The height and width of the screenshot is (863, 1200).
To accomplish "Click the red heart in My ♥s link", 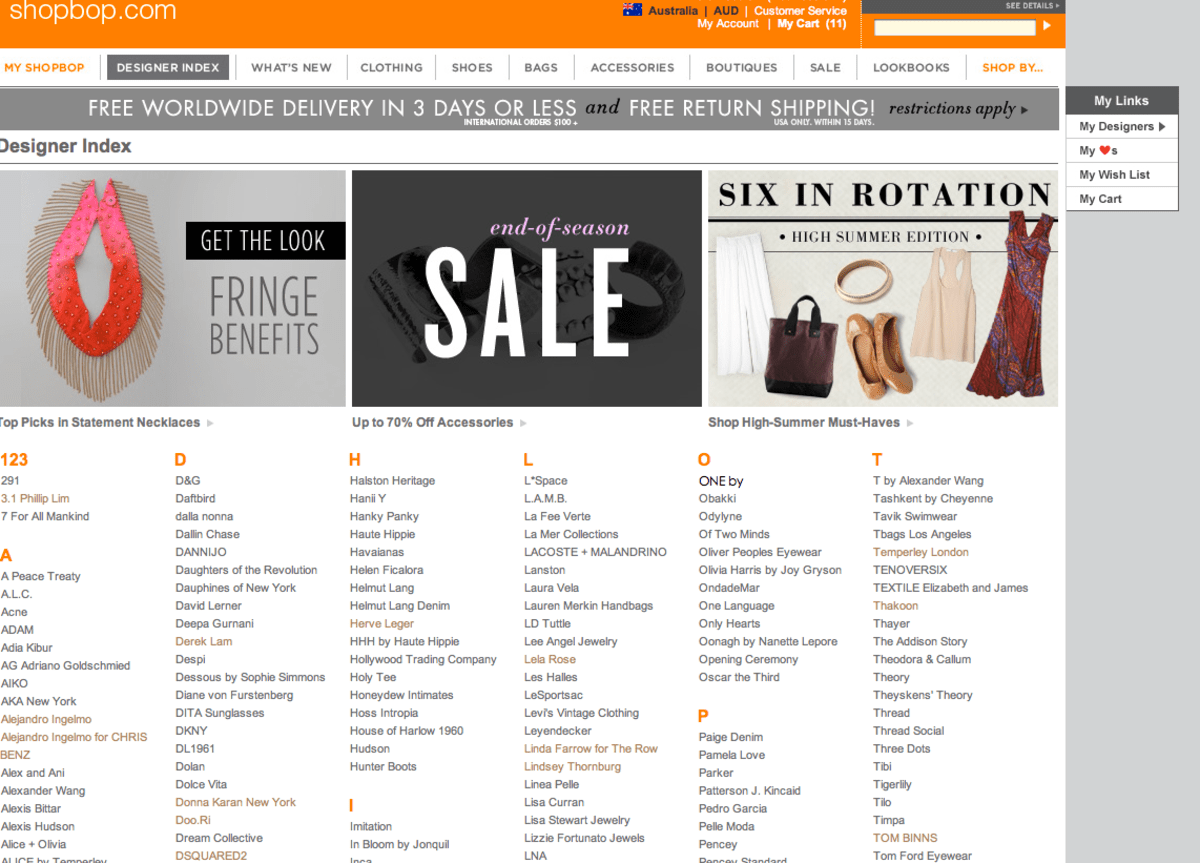I will pyautogui.click(x=1104, y=150).
